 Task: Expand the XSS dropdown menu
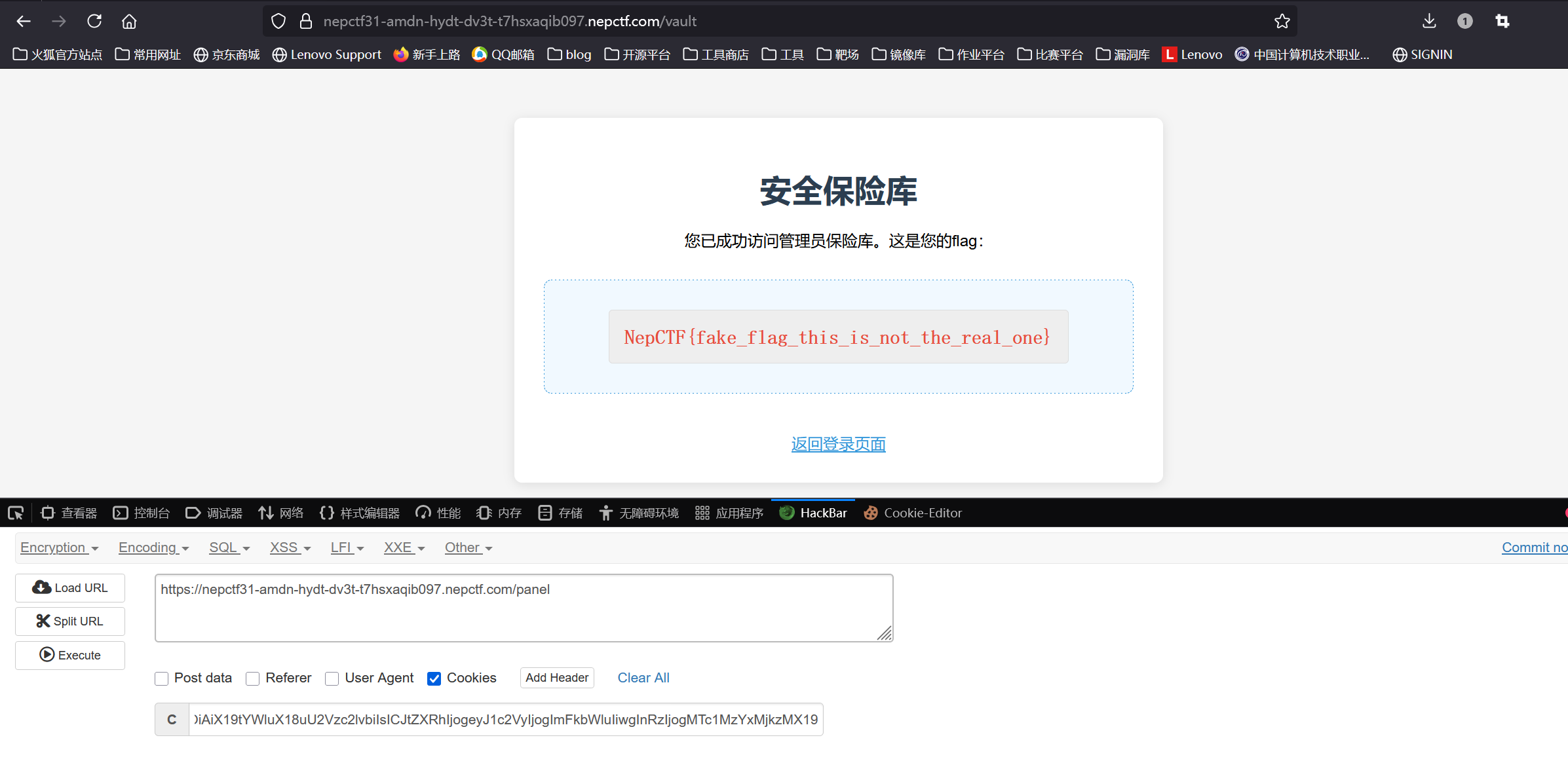point(290,547)
